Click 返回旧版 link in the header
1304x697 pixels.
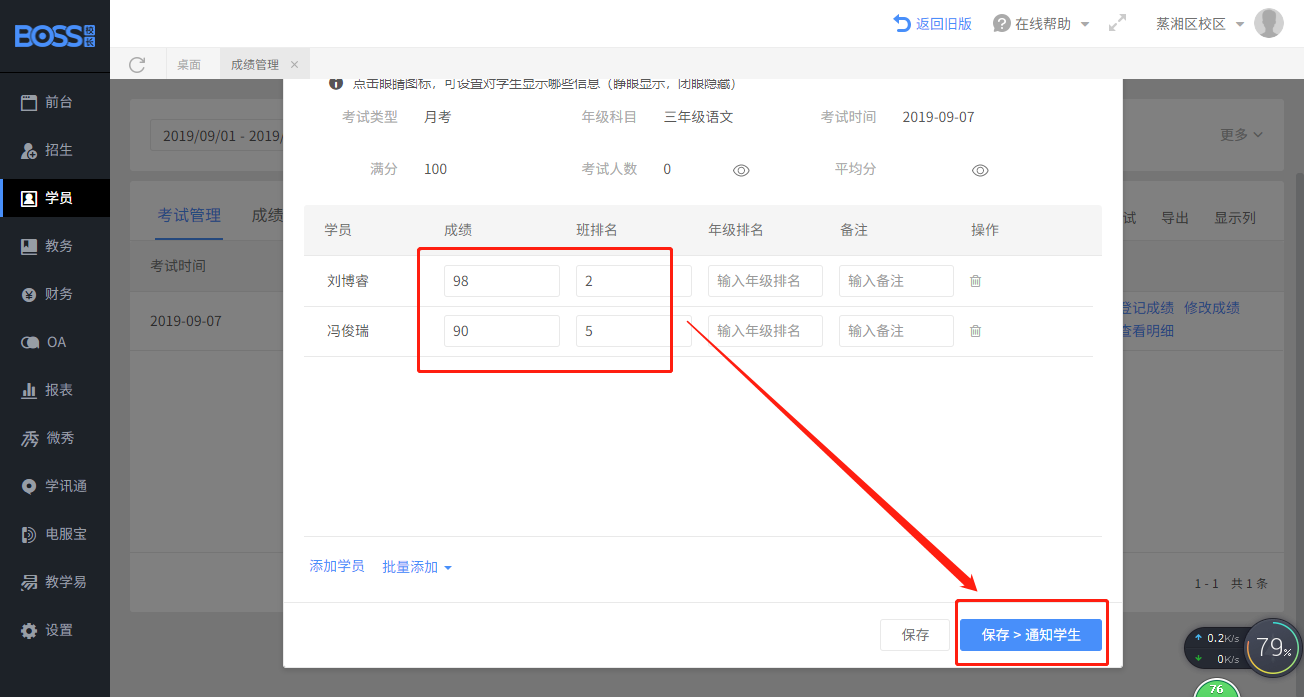[932, 24]
